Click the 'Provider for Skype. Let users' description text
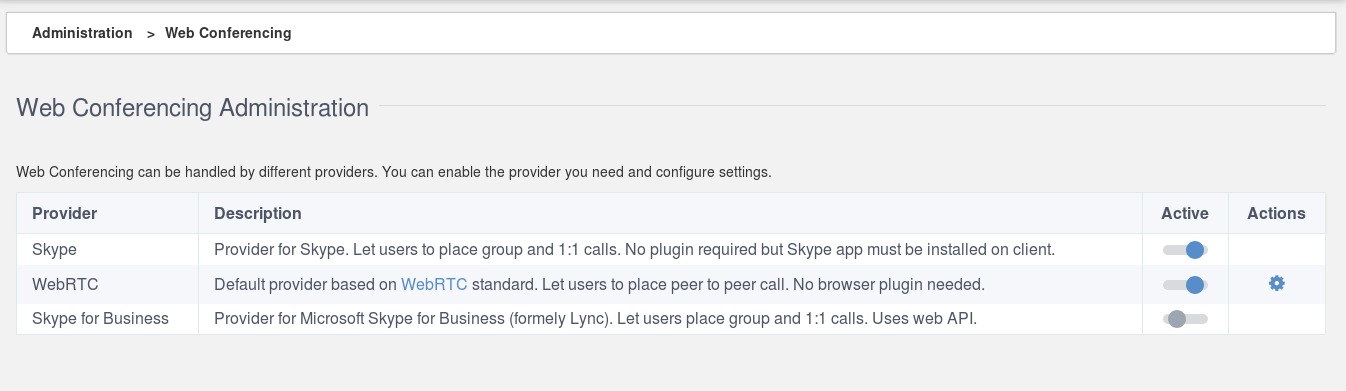Viewport: 1346px width, 391px height. (x=635, y=249)
